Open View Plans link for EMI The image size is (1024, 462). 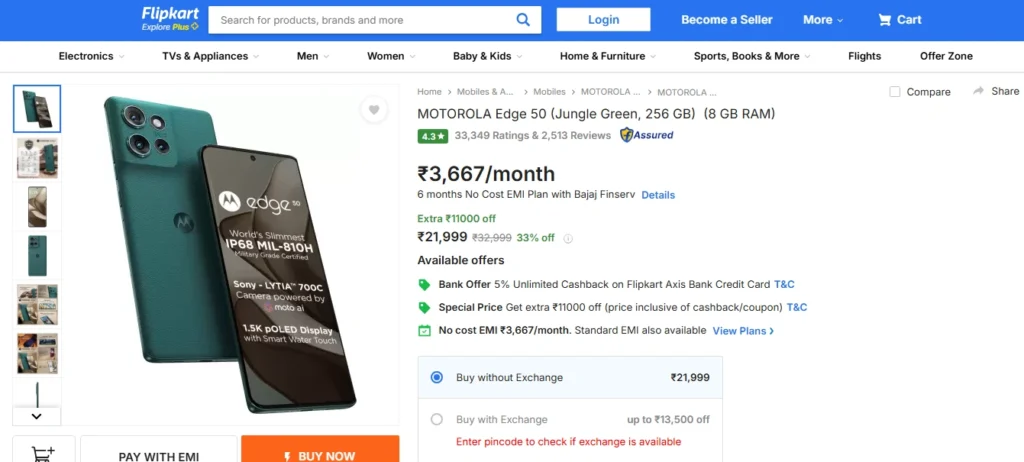click(743, 331)
